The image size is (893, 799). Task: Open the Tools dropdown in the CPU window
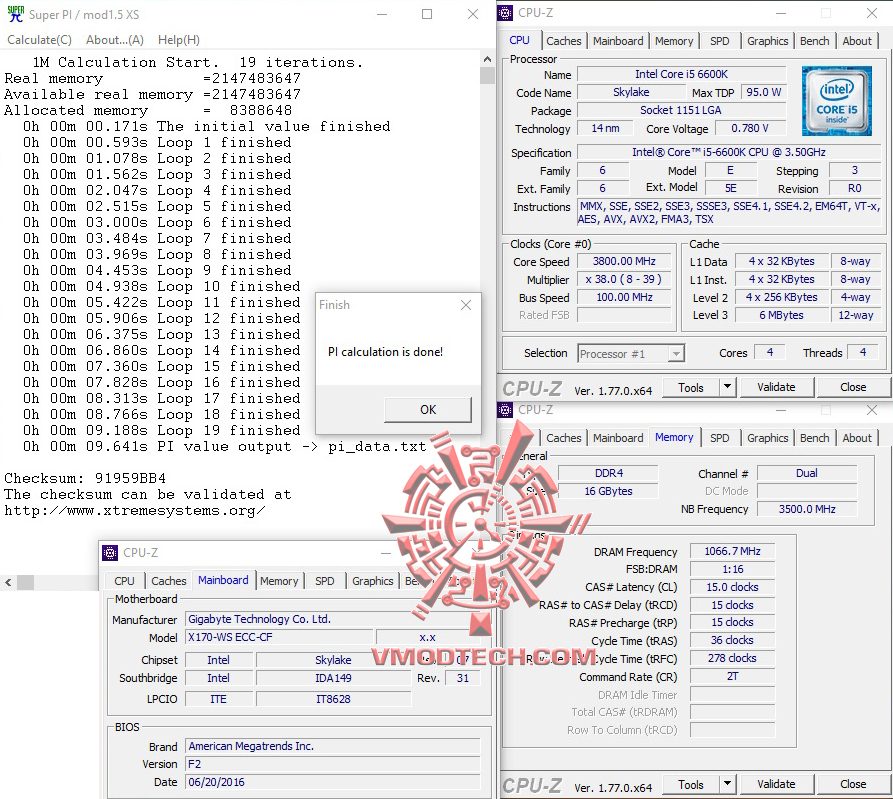point(727,387)
